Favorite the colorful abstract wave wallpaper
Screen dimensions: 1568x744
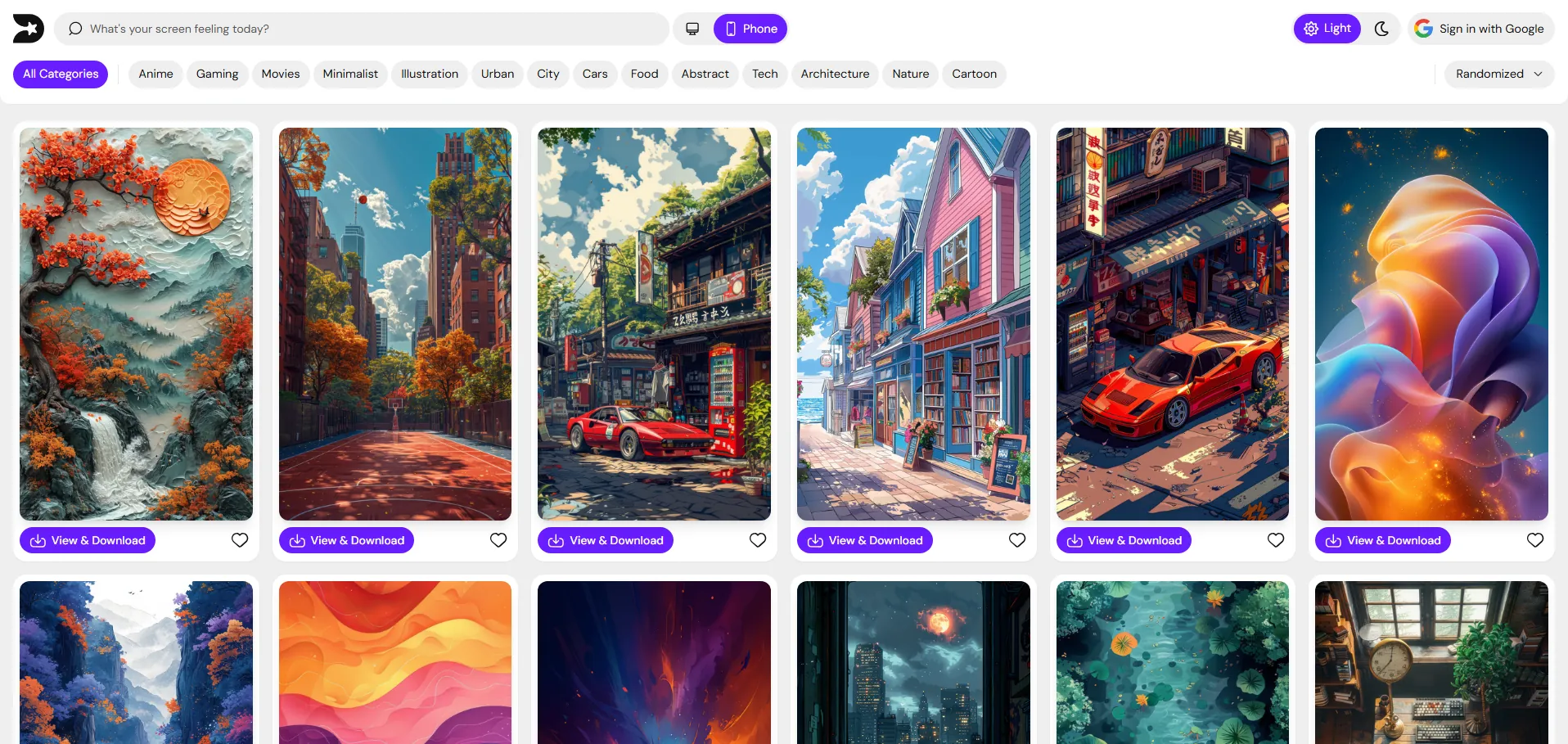coord(1535,540)
